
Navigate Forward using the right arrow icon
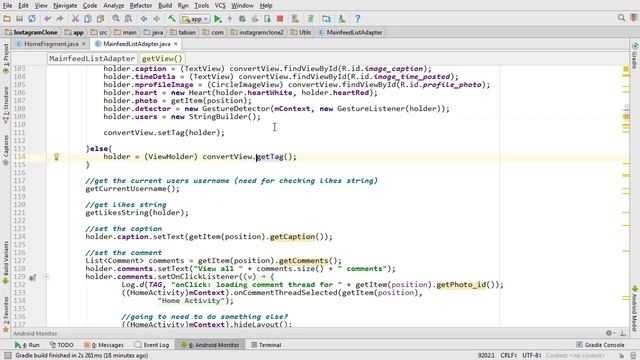(x=156, y=19)
